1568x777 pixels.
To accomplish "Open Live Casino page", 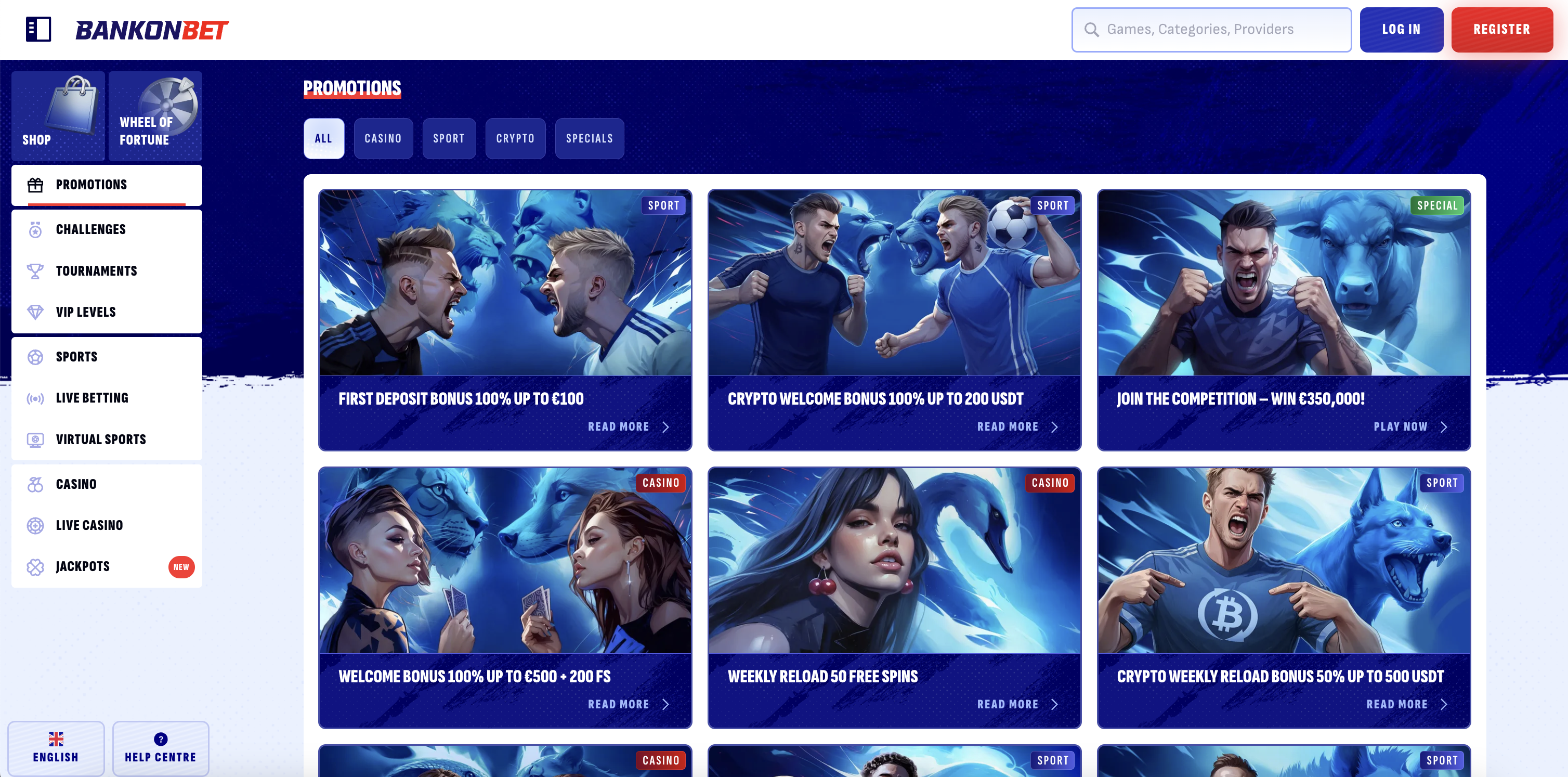I will coord(107,525).
